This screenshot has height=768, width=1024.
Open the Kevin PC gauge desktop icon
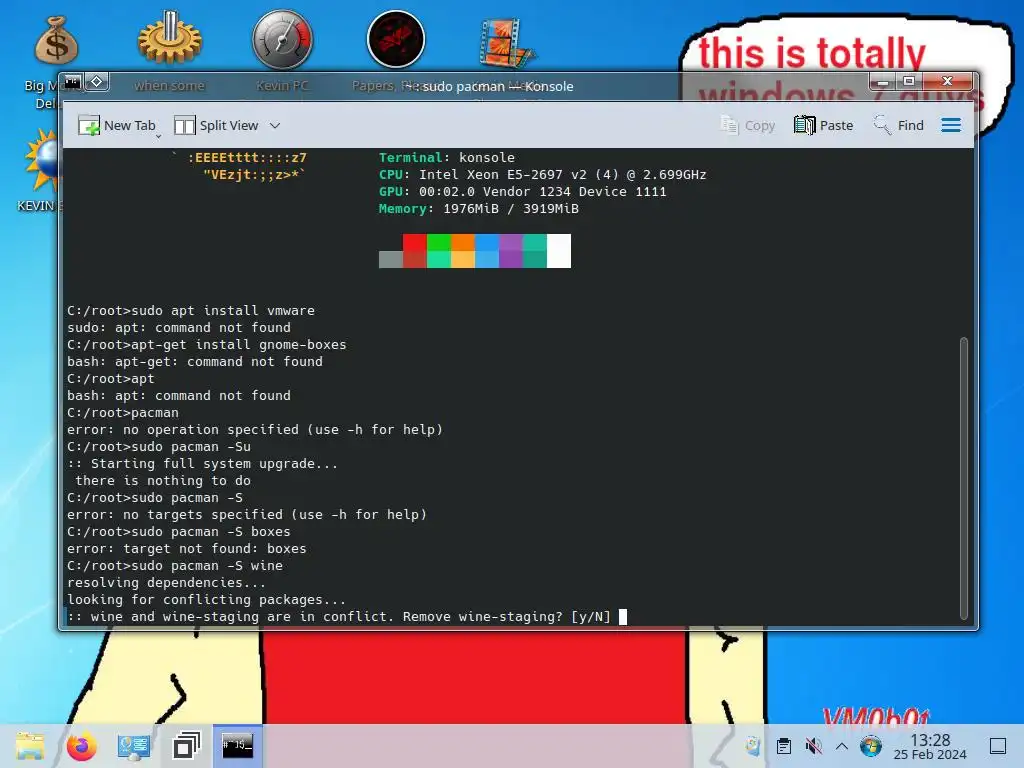283,39
